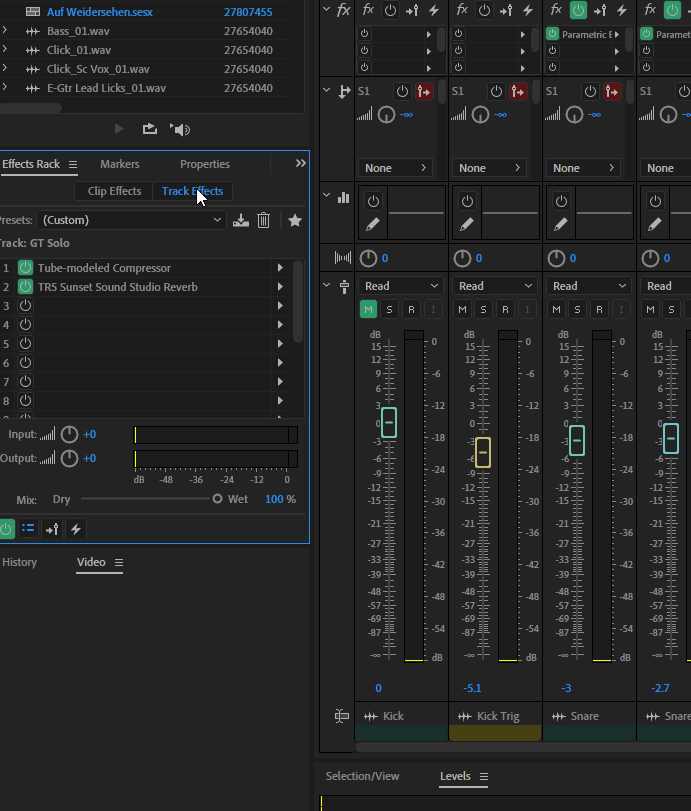691x811 pixels.
Task: Expand Bass_01.wav file entry
Action: pos(5,31)
